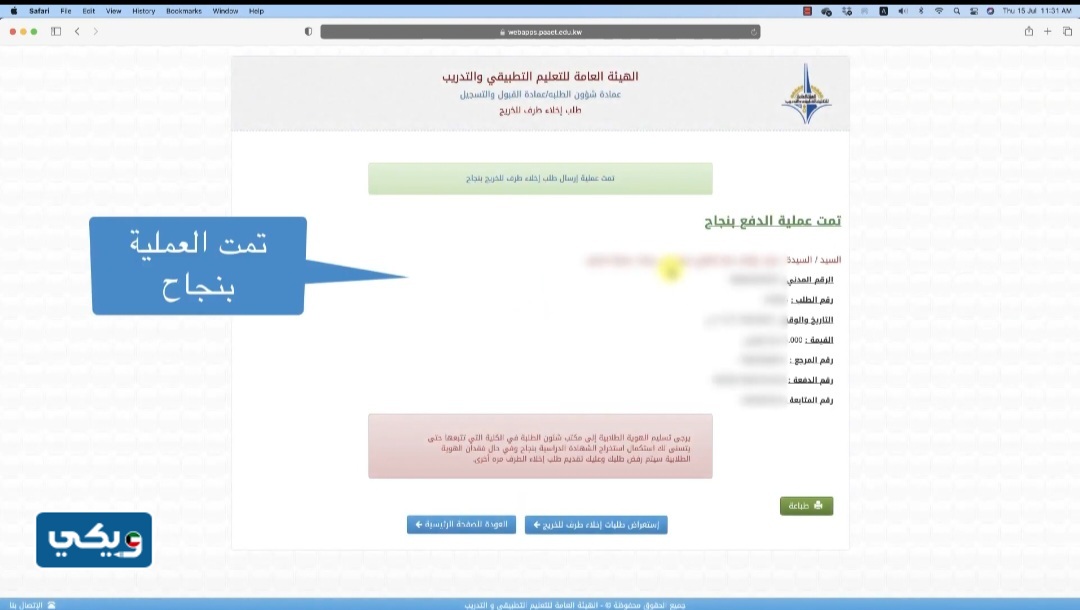Open a new tab with the plus icon
This screenshot has width=1080, height=610.
coord(1048,32)
